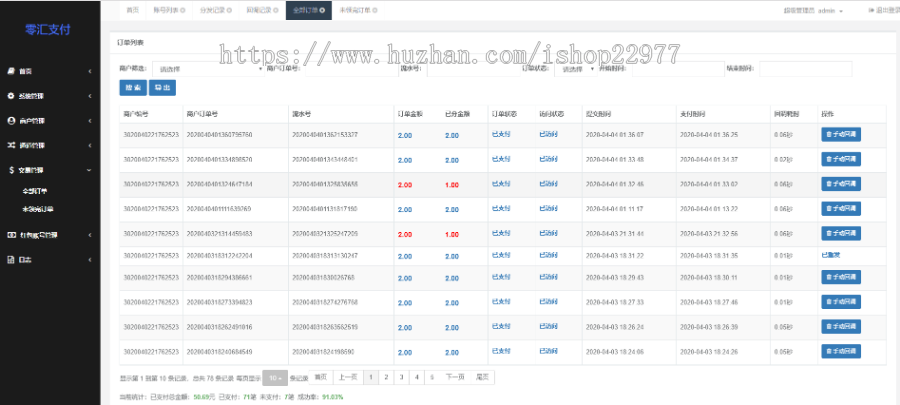Screen dimensions: 900x405
Task: Click the money bill icon in sidebar
Action: [10, 235]
